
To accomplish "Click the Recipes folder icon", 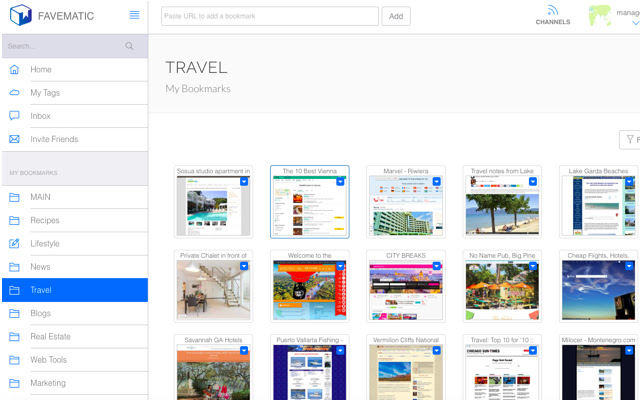I will (14, 221).
